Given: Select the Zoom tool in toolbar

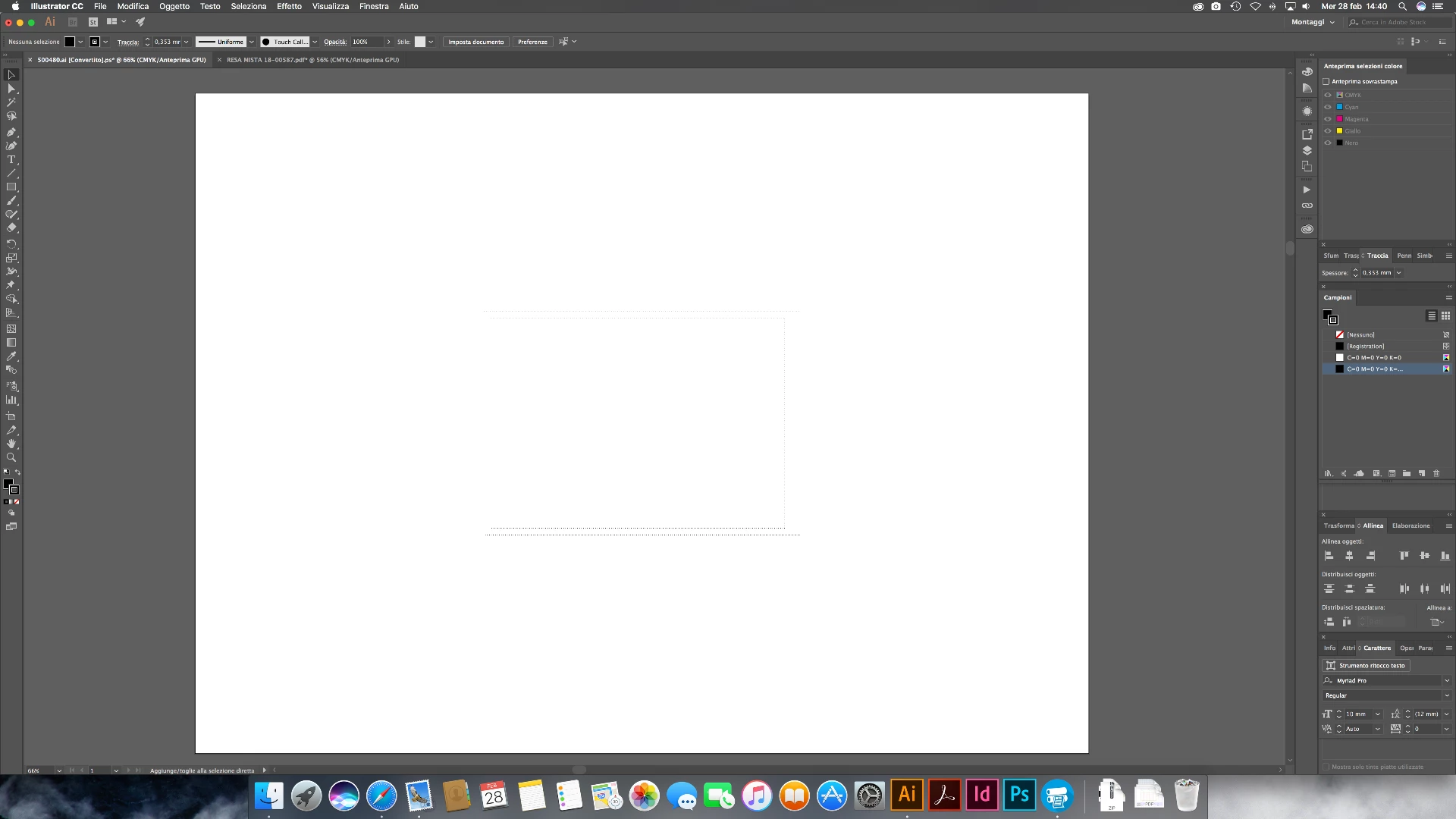Looking at the screenshot, I should [11, 458].
